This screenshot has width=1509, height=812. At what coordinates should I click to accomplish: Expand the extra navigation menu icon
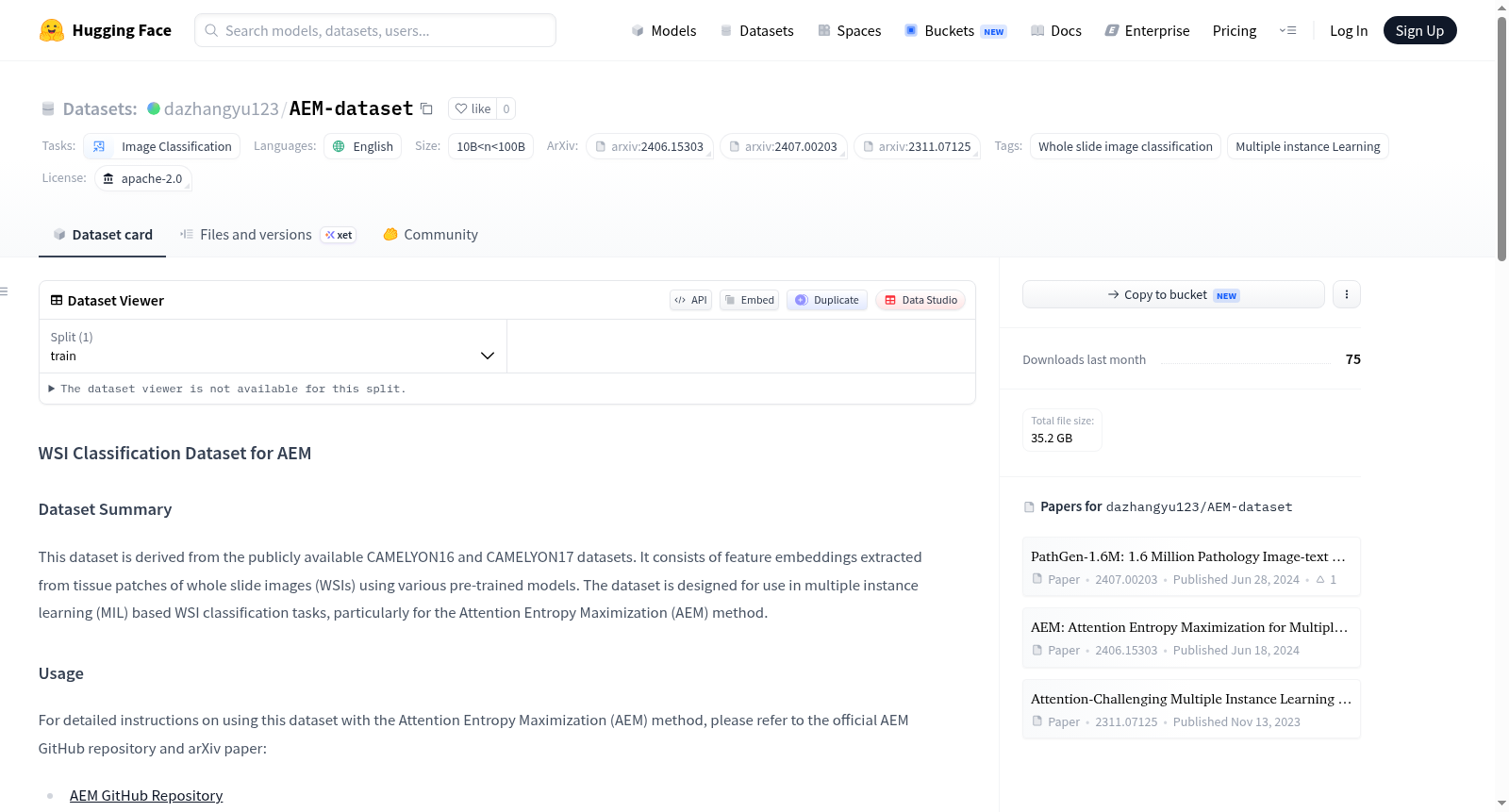pos(1287,30)
